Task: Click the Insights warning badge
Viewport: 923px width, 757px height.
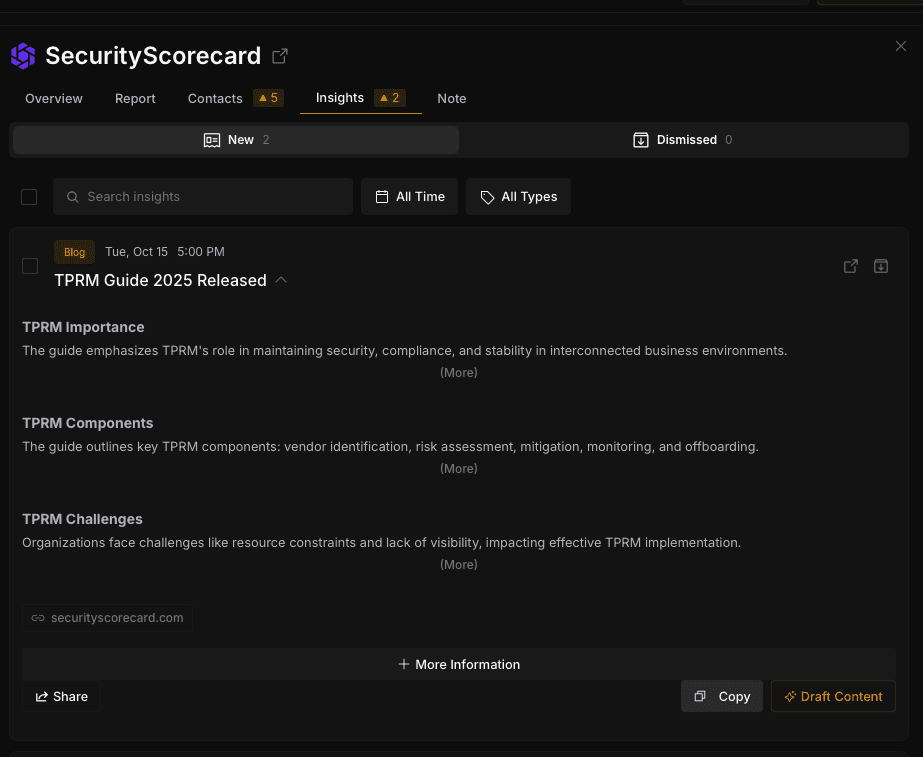Action: (x=389, y=98)
